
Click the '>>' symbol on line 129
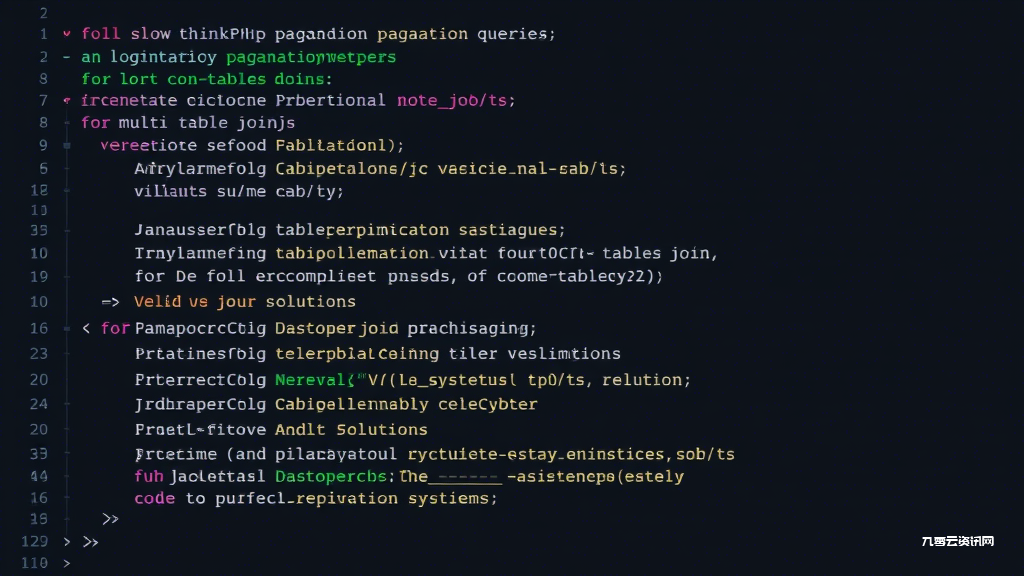[x=90, y=541]
